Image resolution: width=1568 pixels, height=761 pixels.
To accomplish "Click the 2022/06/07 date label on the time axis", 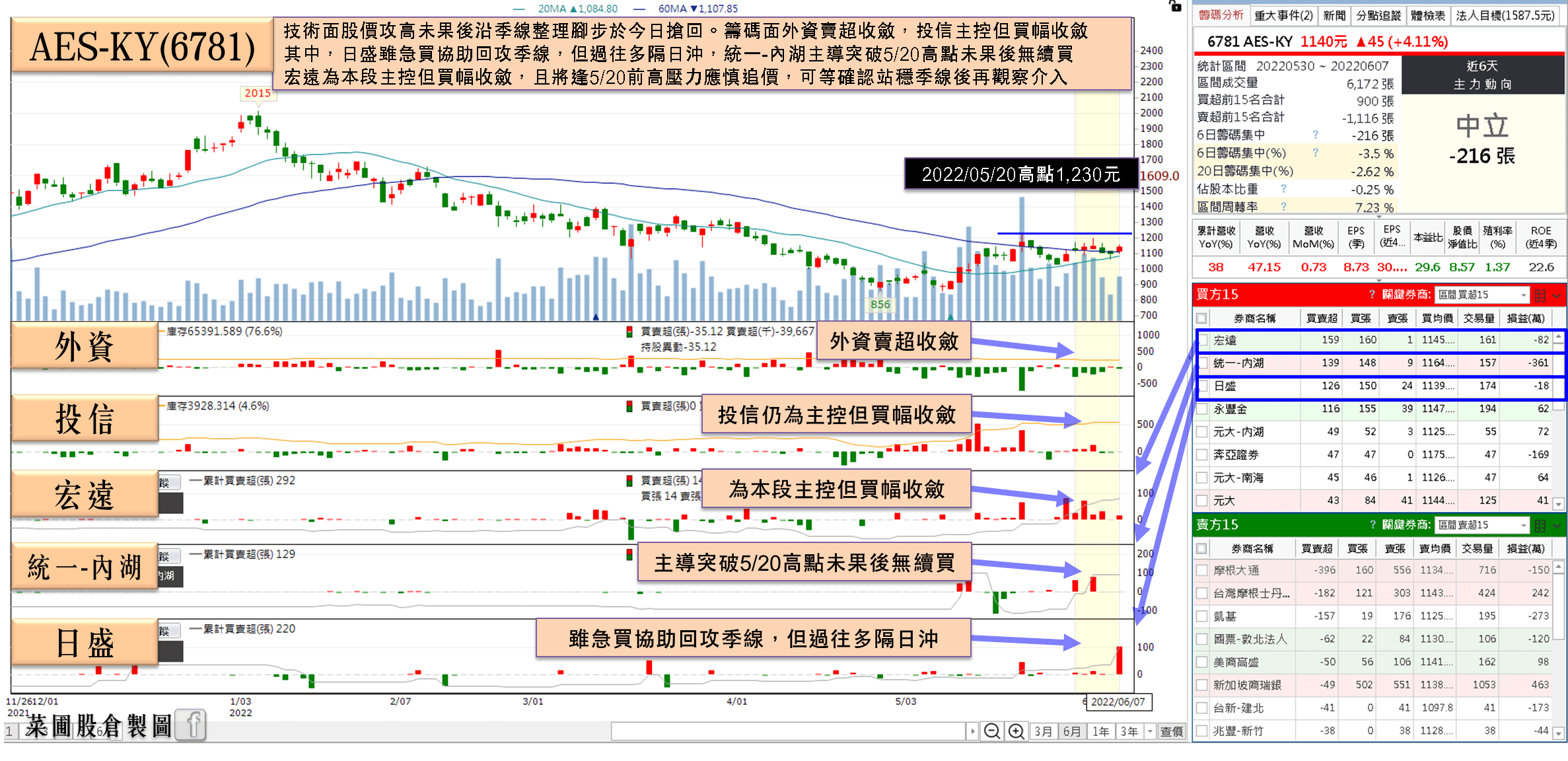I will tap(1118, 702).
